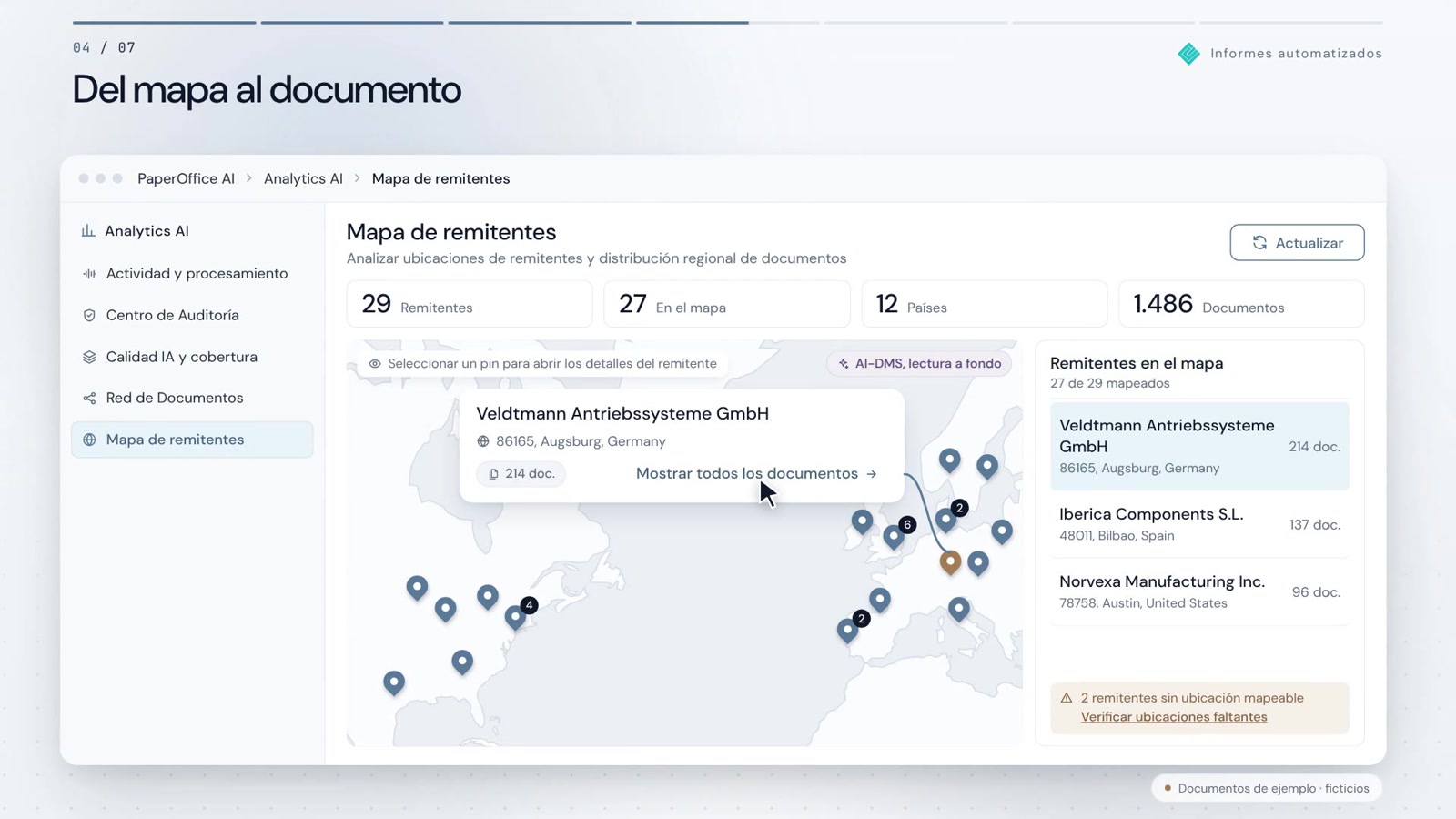Click the orange highlighted Augsburg map pin

[950, 561]
